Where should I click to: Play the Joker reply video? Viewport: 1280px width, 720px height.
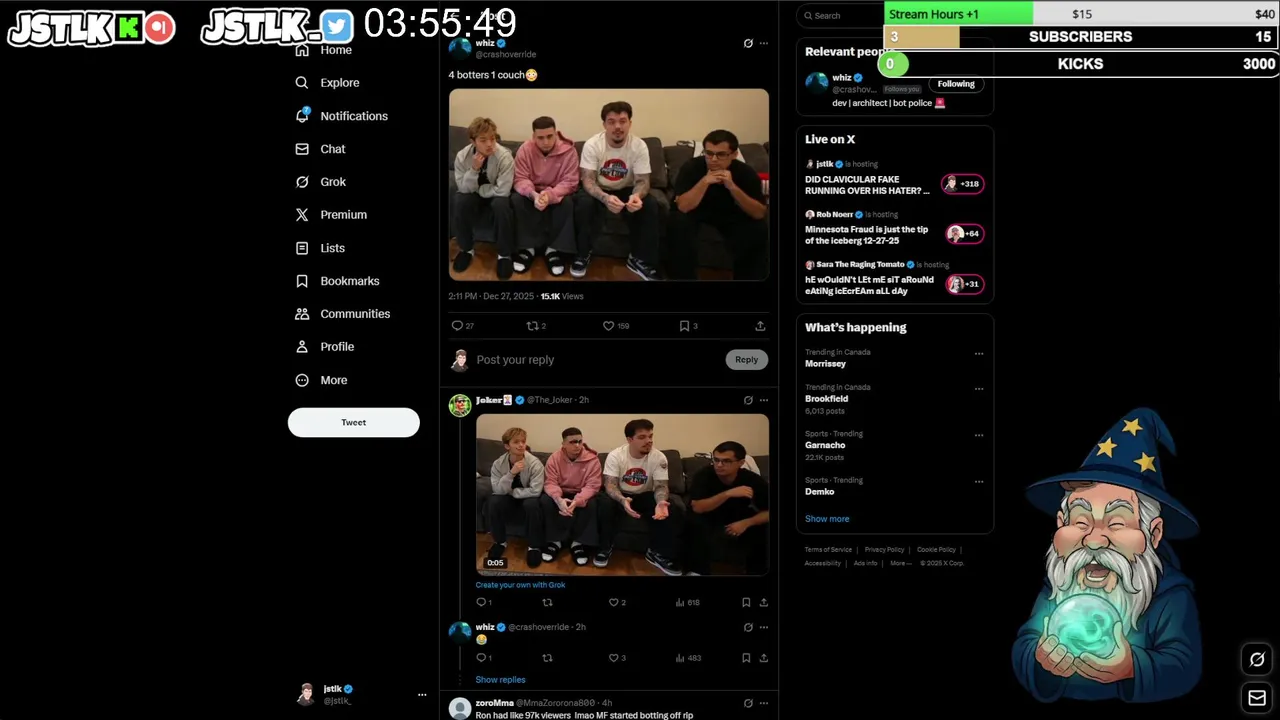(x=622, y=495)
